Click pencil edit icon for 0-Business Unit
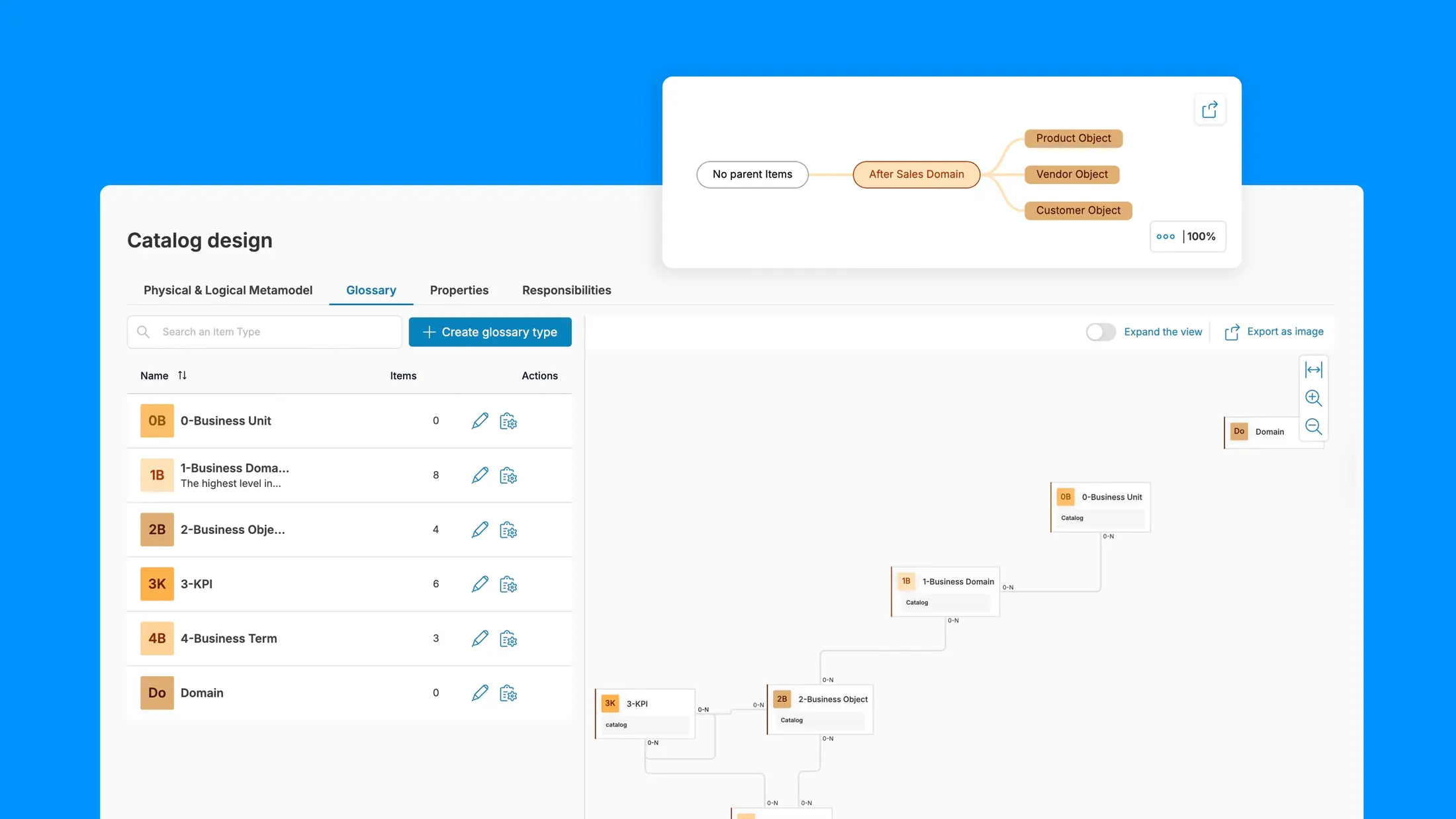This screenshot has width=1456, height=819. pos(480,421)
